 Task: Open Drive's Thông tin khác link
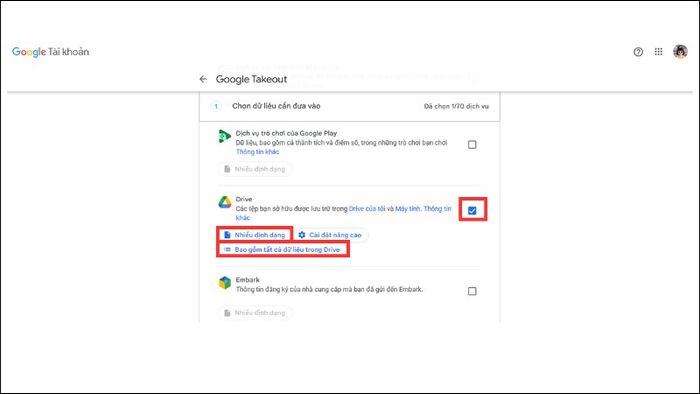(437, 208)
